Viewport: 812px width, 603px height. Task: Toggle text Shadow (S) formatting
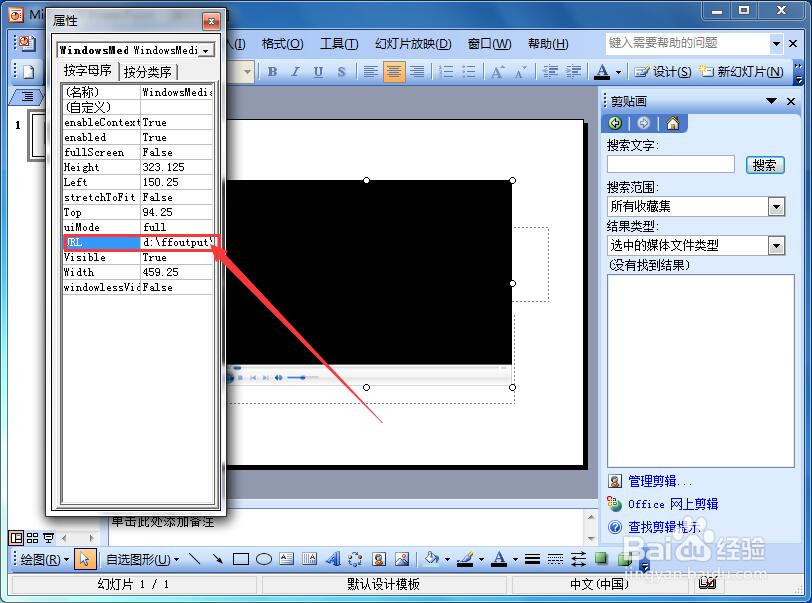tap(341, 72)
